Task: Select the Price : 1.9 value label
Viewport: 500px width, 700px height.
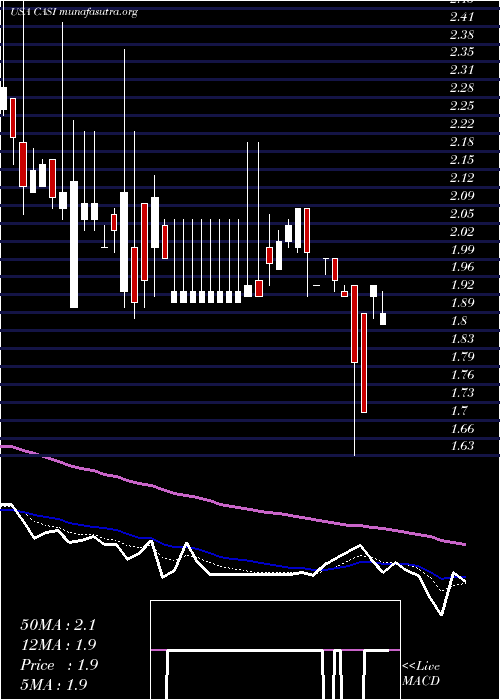Action: (x=59, y=665)
